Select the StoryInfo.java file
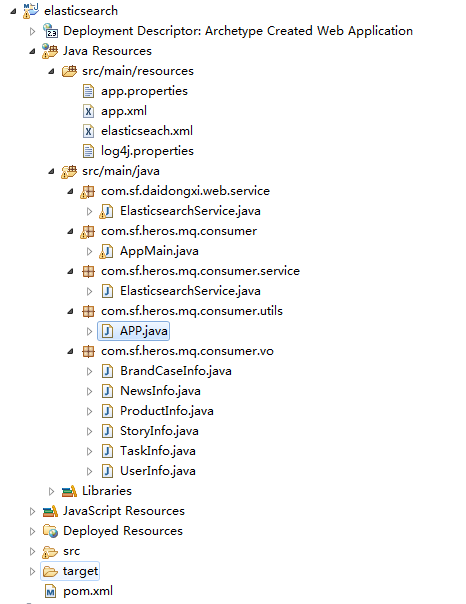Viewport: 466px width, 604px height. tap(159, 431)
